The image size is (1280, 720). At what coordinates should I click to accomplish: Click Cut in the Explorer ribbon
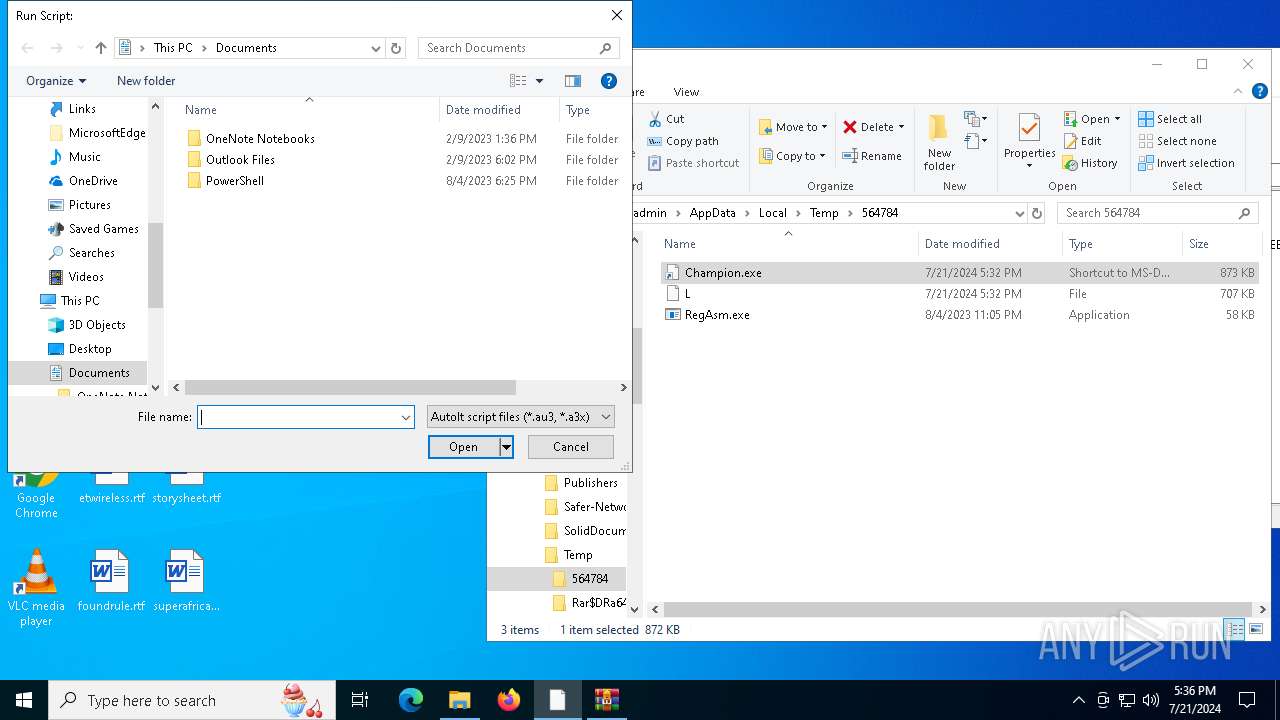point(666,119)
